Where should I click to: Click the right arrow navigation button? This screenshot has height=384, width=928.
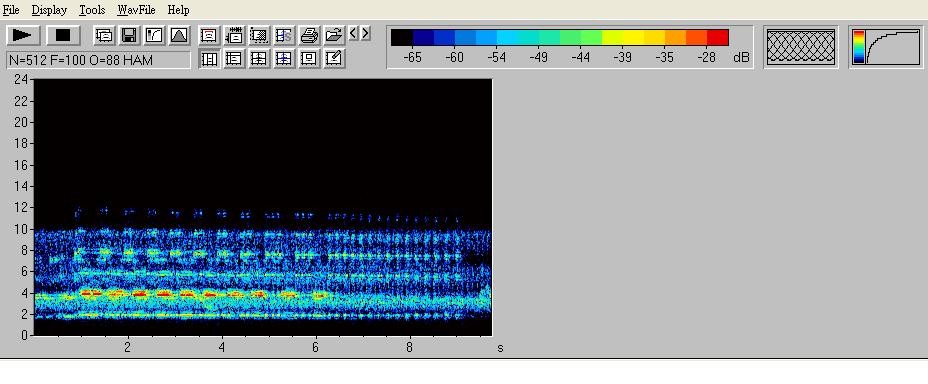pyautogui.click(x=366, y=34)
